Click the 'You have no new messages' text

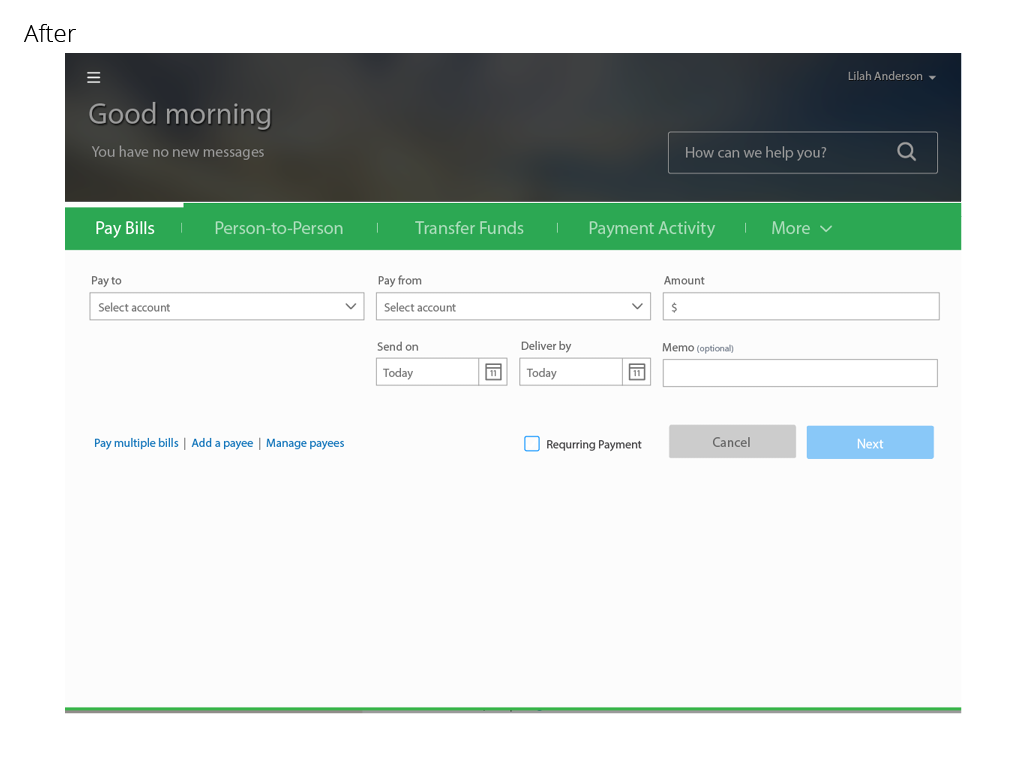pos(178,152)
